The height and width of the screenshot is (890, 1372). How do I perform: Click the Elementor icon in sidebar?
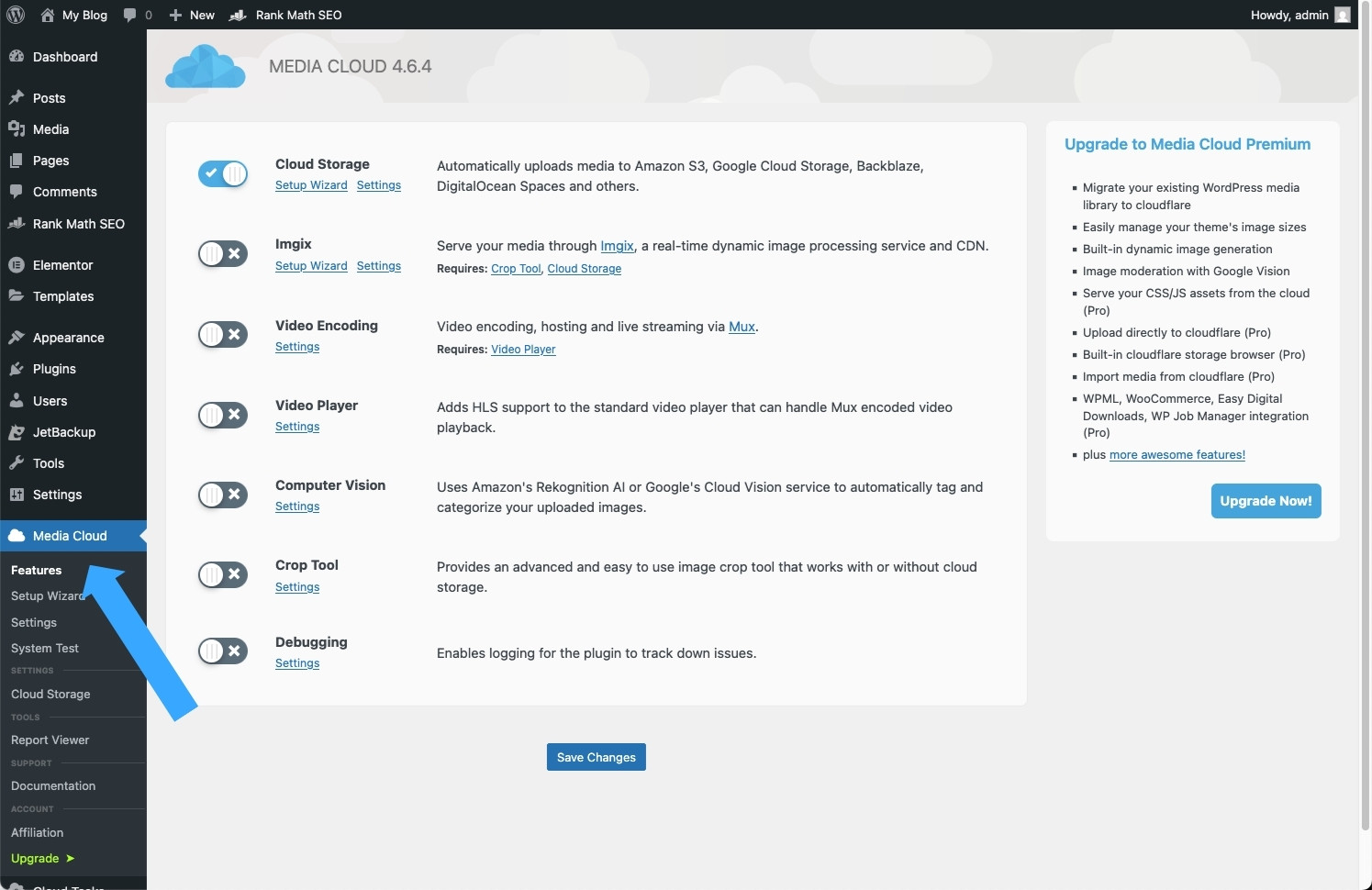pyautogui.click(x=17, y=265)
